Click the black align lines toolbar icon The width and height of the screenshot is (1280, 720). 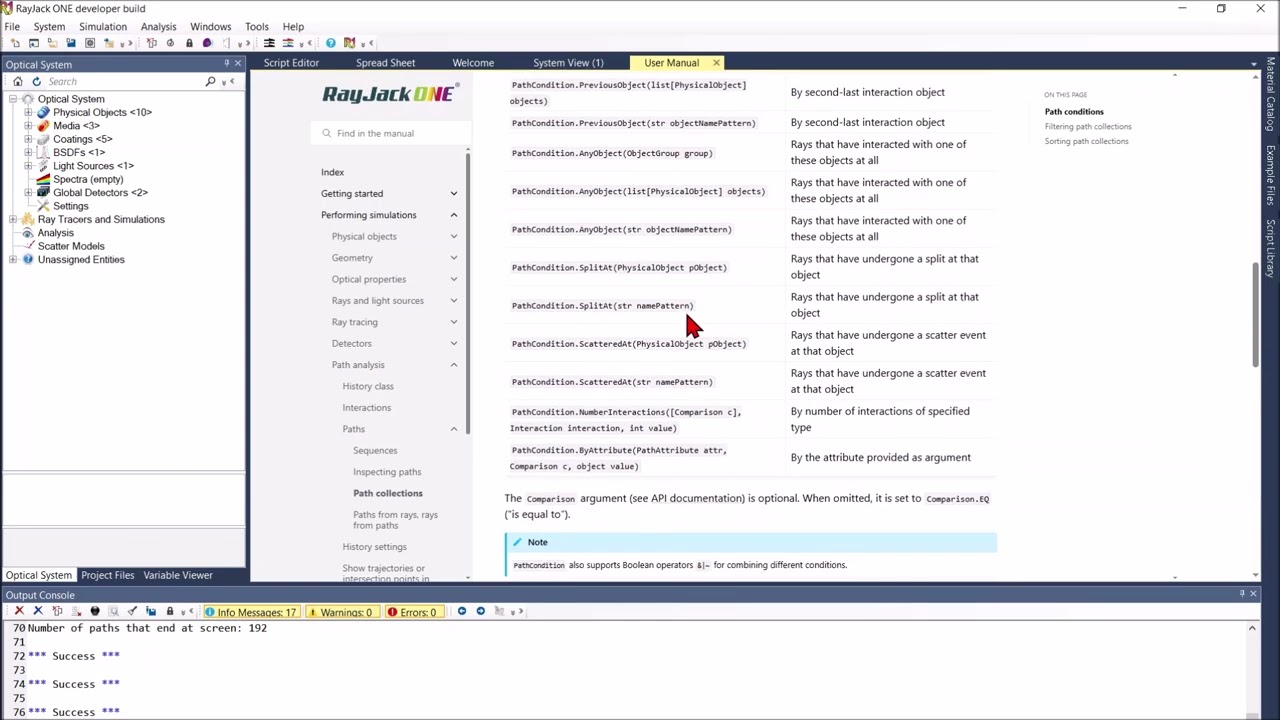point(269,43)
